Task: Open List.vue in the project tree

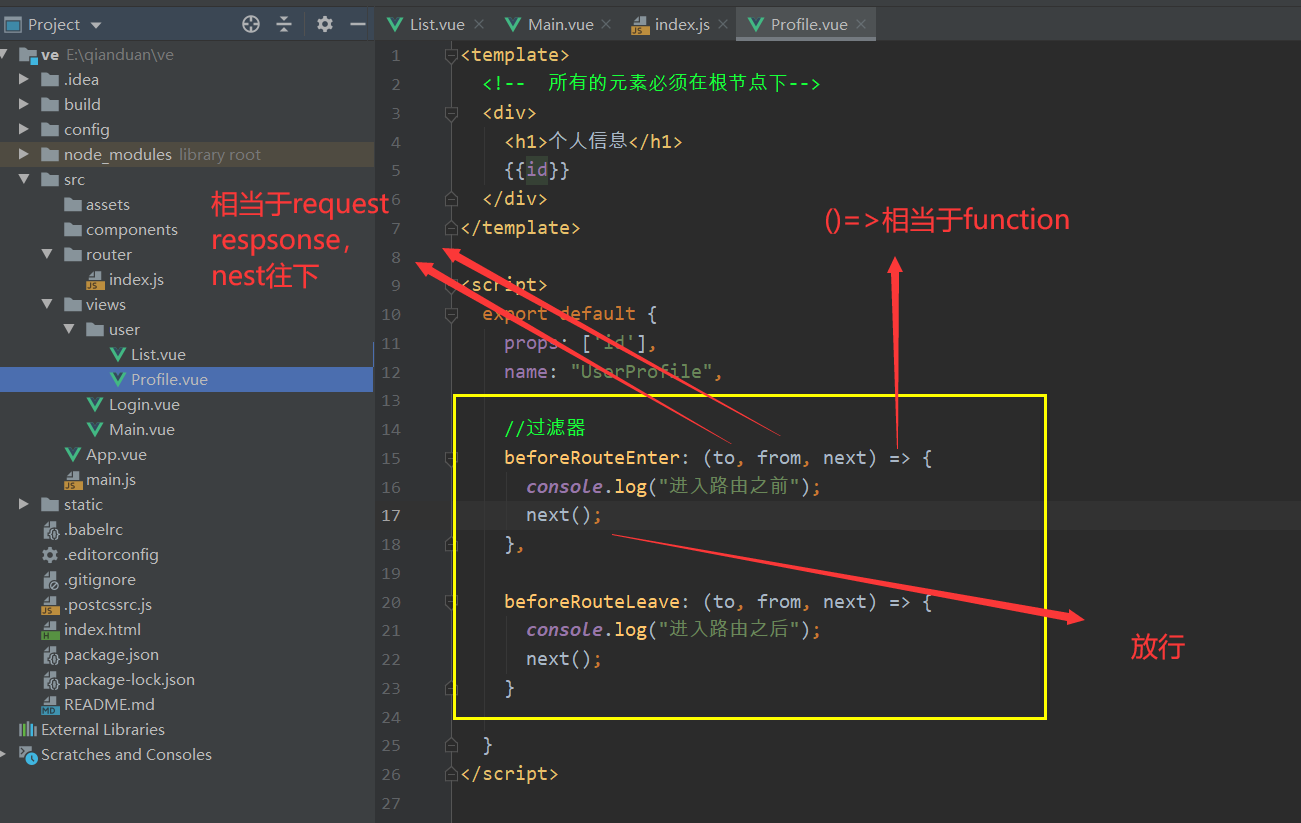Action: (x=158, y=355)
